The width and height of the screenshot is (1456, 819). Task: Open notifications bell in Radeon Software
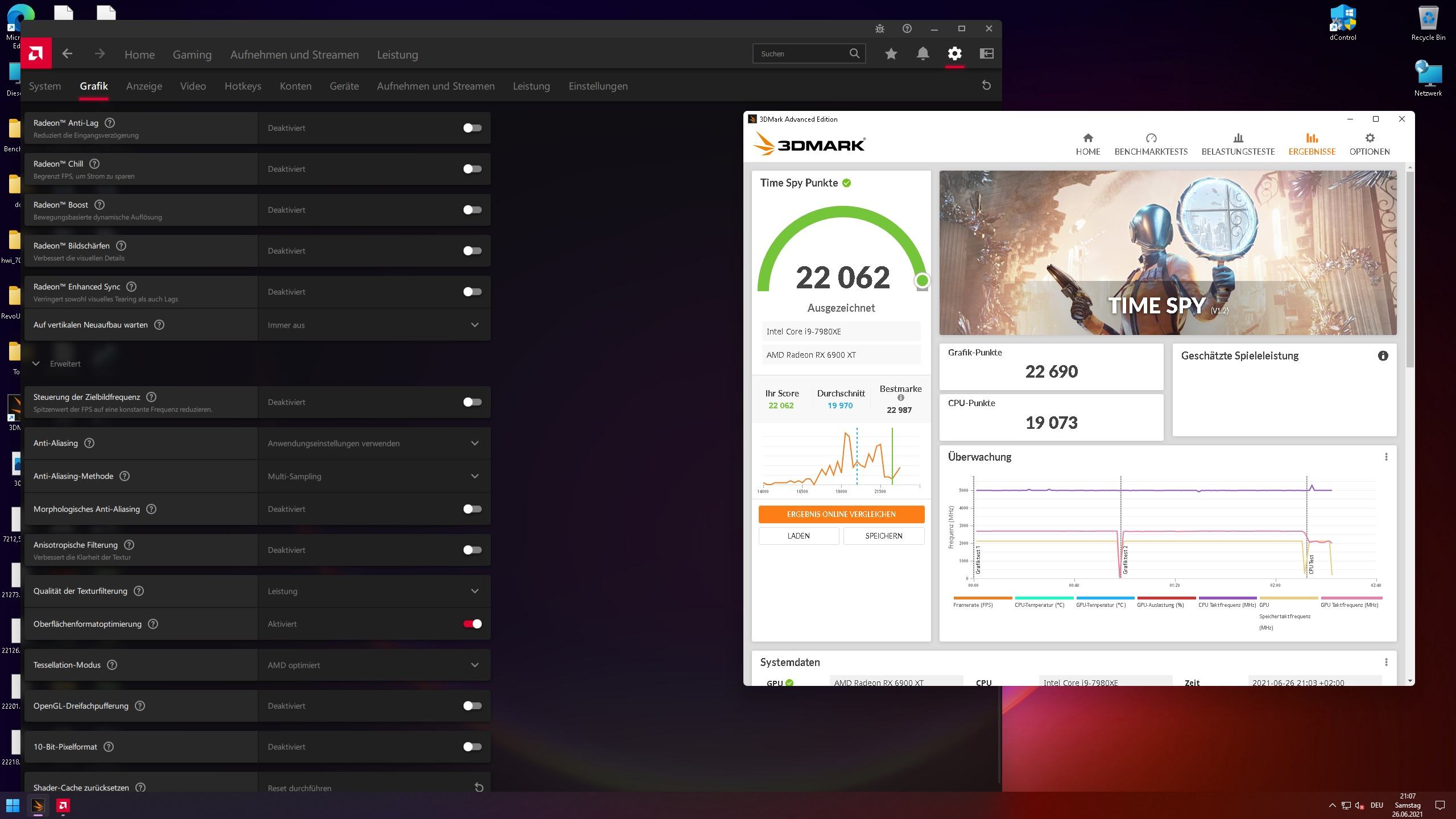click(923, 53)
